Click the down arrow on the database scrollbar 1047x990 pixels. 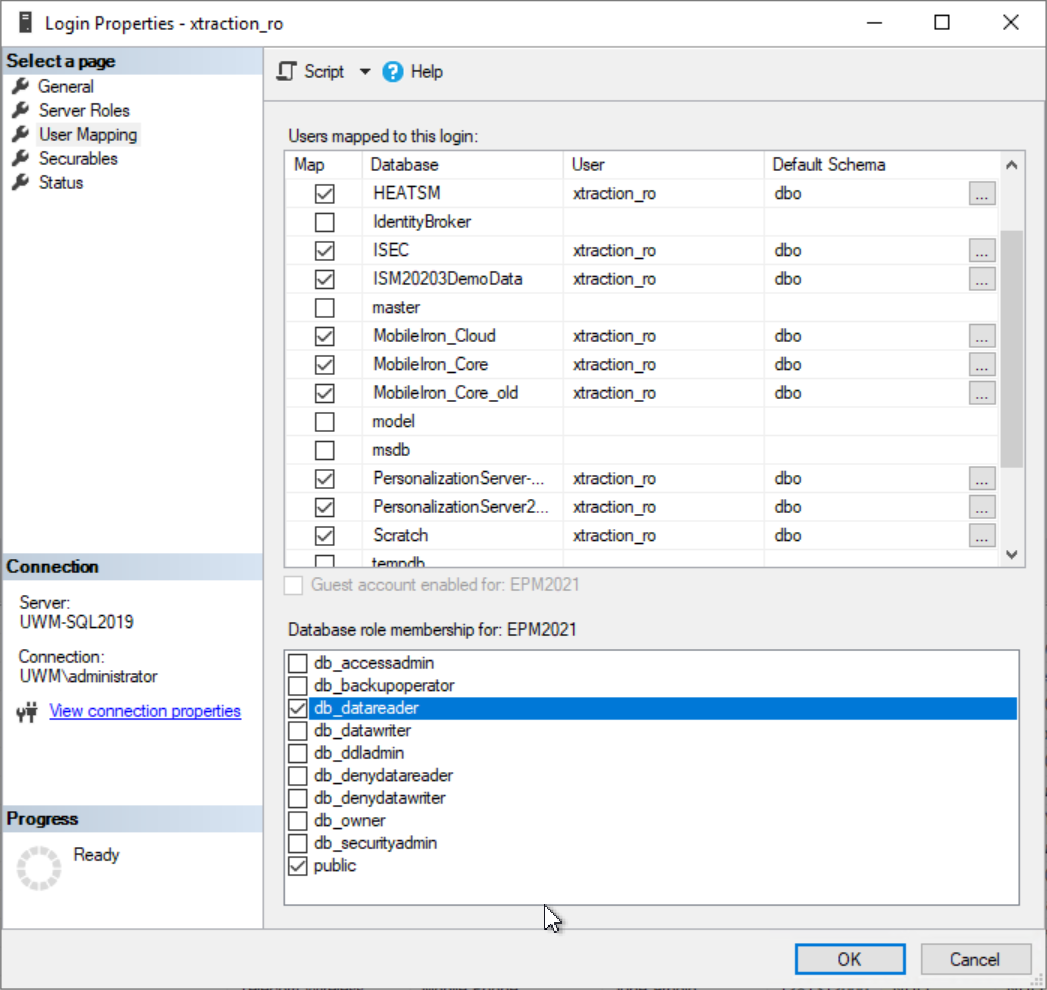pos(1011,552)
